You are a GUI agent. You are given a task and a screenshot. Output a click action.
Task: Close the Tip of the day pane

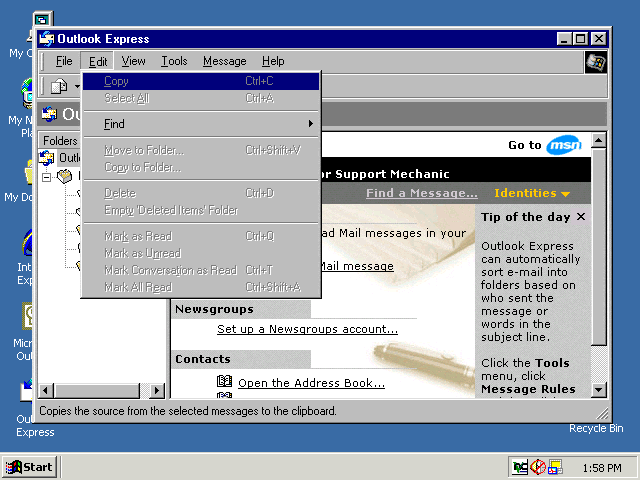coord(581,217)
